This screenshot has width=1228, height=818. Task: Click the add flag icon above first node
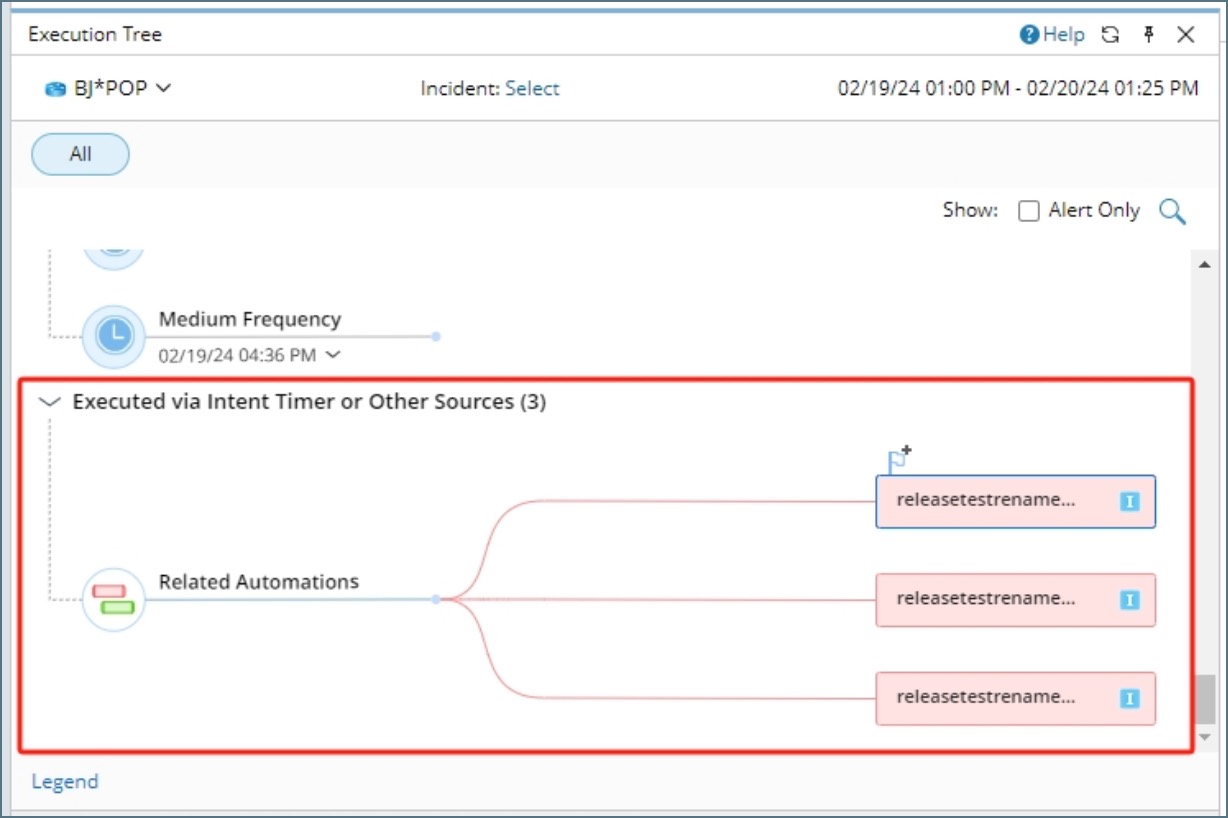pos(899,460)
